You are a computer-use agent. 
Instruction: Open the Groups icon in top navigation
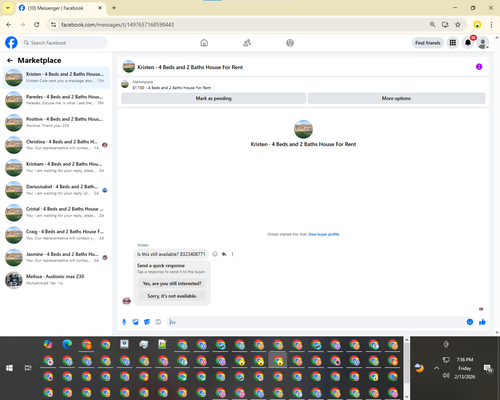point(290,43)
